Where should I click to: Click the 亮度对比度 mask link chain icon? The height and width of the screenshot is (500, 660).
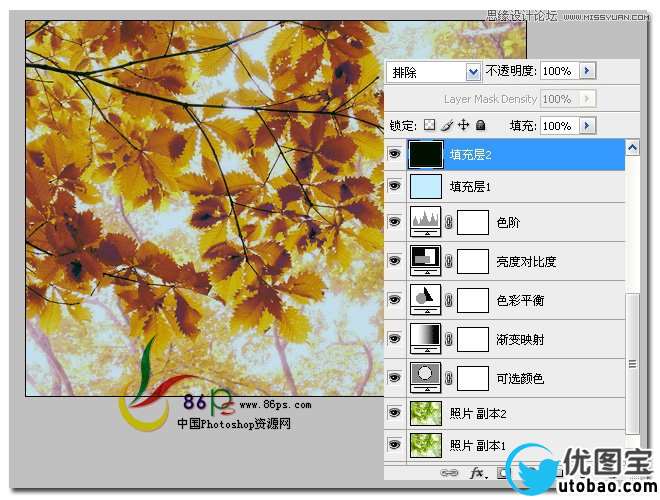point(449,261)
